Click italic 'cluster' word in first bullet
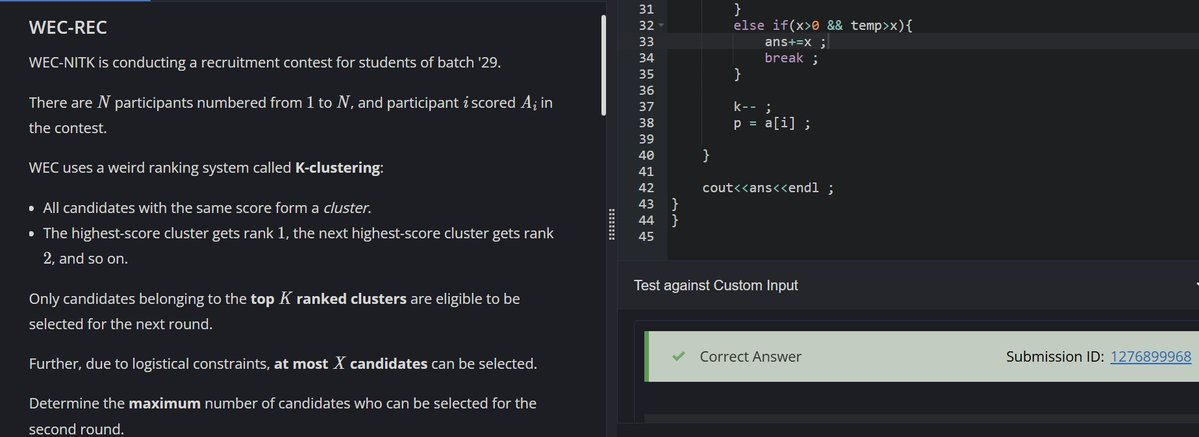 (347, 208)
